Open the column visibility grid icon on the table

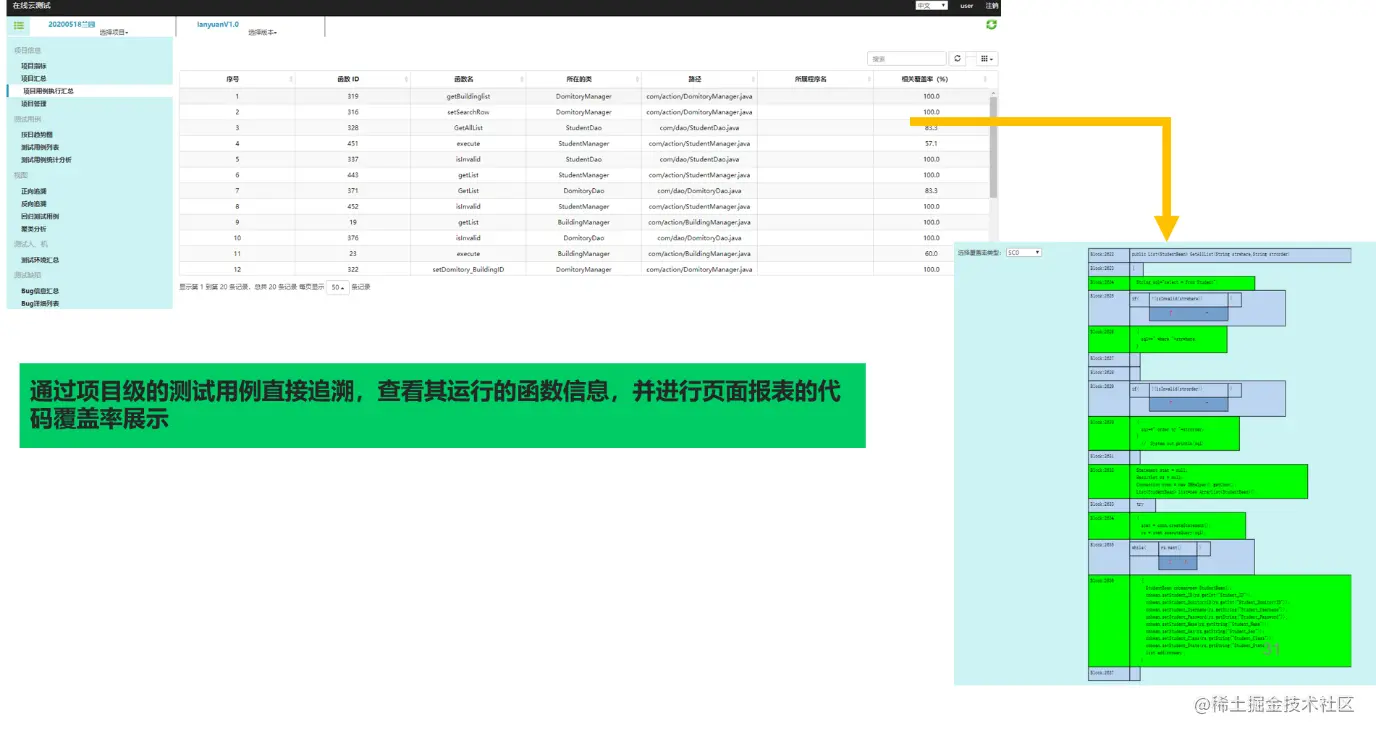(985, 58)
